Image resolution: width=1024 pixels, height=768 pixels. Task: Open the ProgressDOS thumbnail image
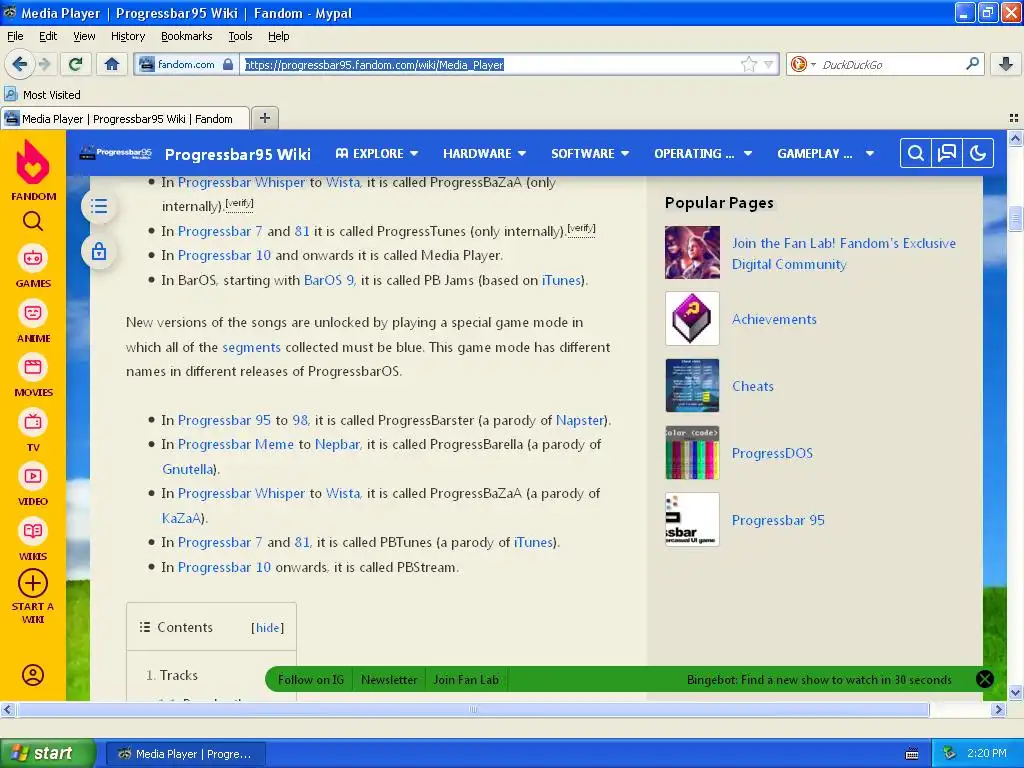tap(692, 453)
